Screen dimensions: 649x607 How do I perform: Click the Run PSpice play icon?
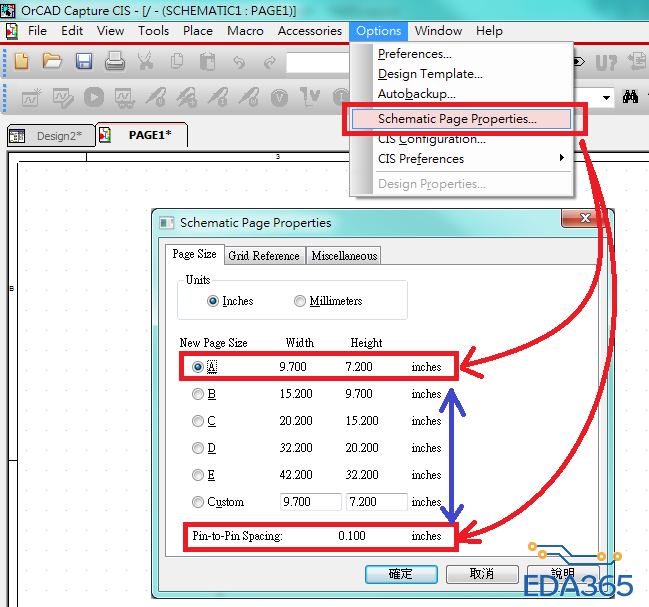[x=94, y=97]
